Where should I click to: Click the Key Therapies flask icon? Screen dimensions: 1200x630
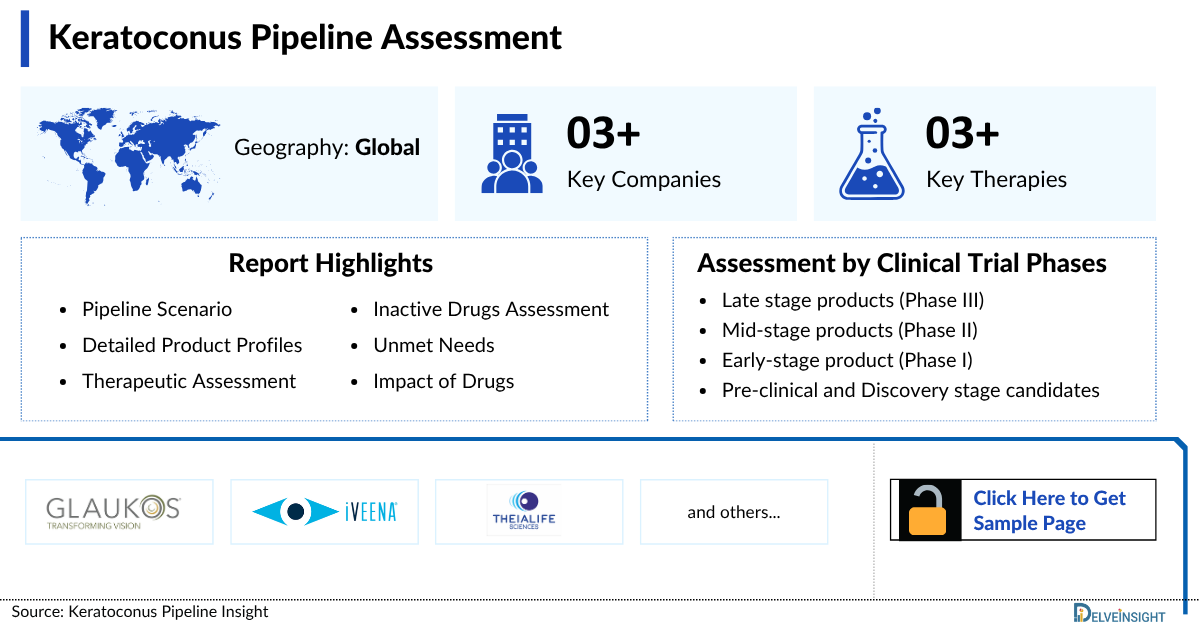pos(872,153)
